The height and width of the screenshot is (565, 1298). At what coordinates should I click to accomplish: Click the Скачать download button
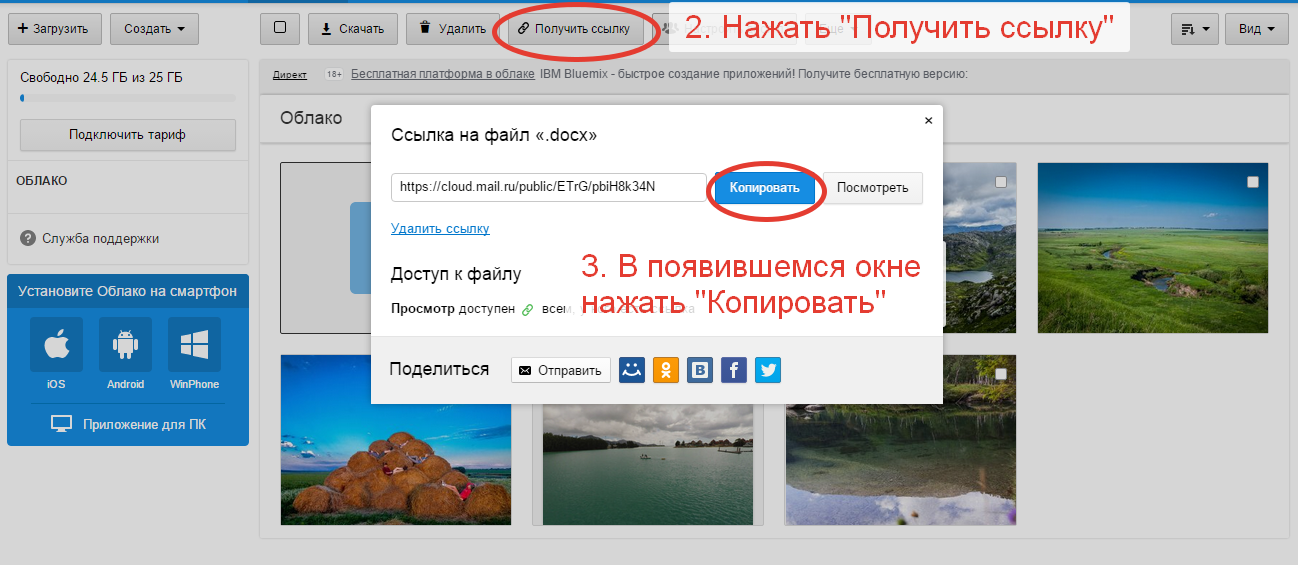pyautogui.click(x=353, y=29)
